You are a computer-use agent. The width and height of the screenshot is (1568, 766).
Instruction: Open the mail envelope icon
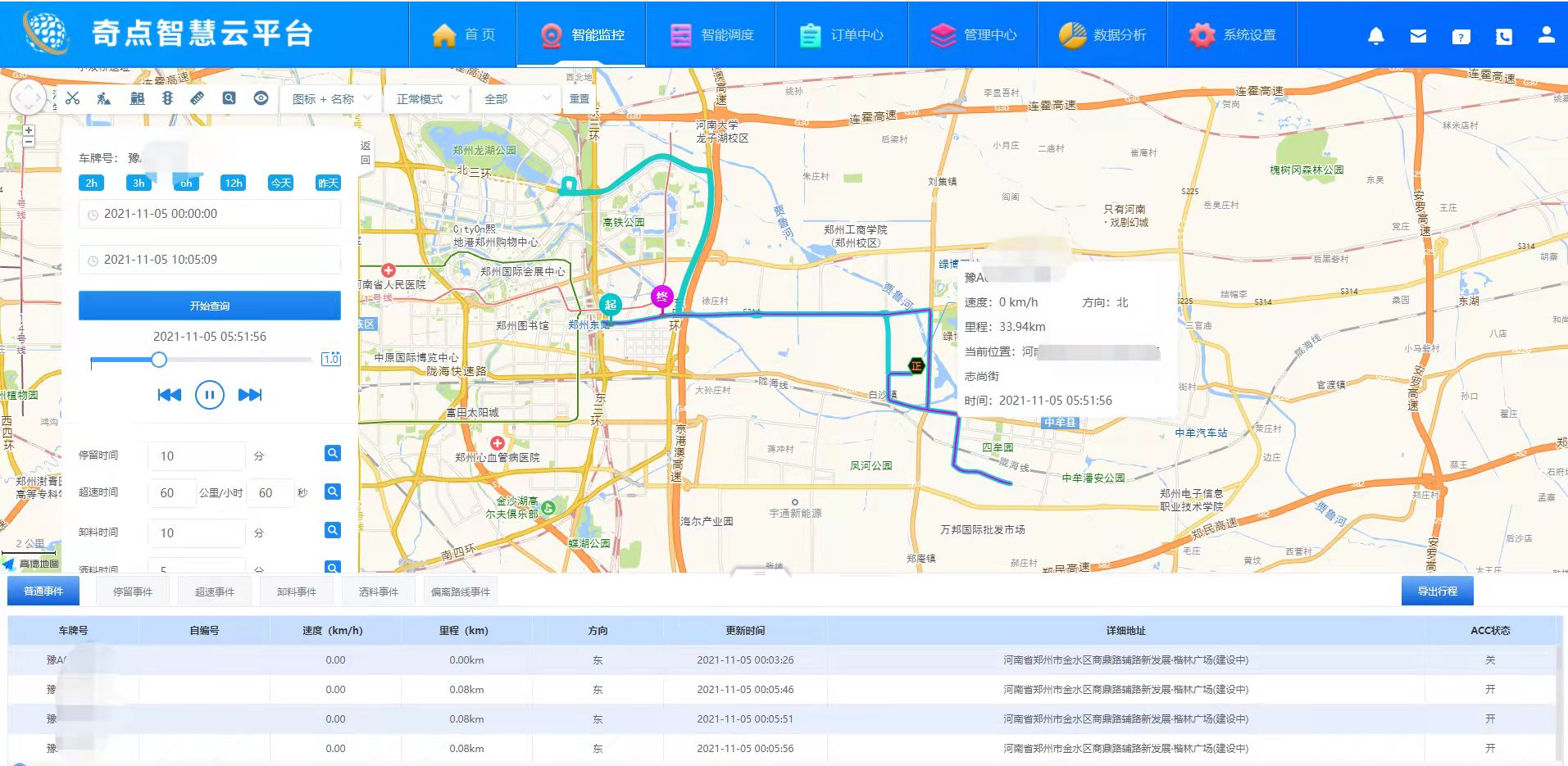[1418, 36]
